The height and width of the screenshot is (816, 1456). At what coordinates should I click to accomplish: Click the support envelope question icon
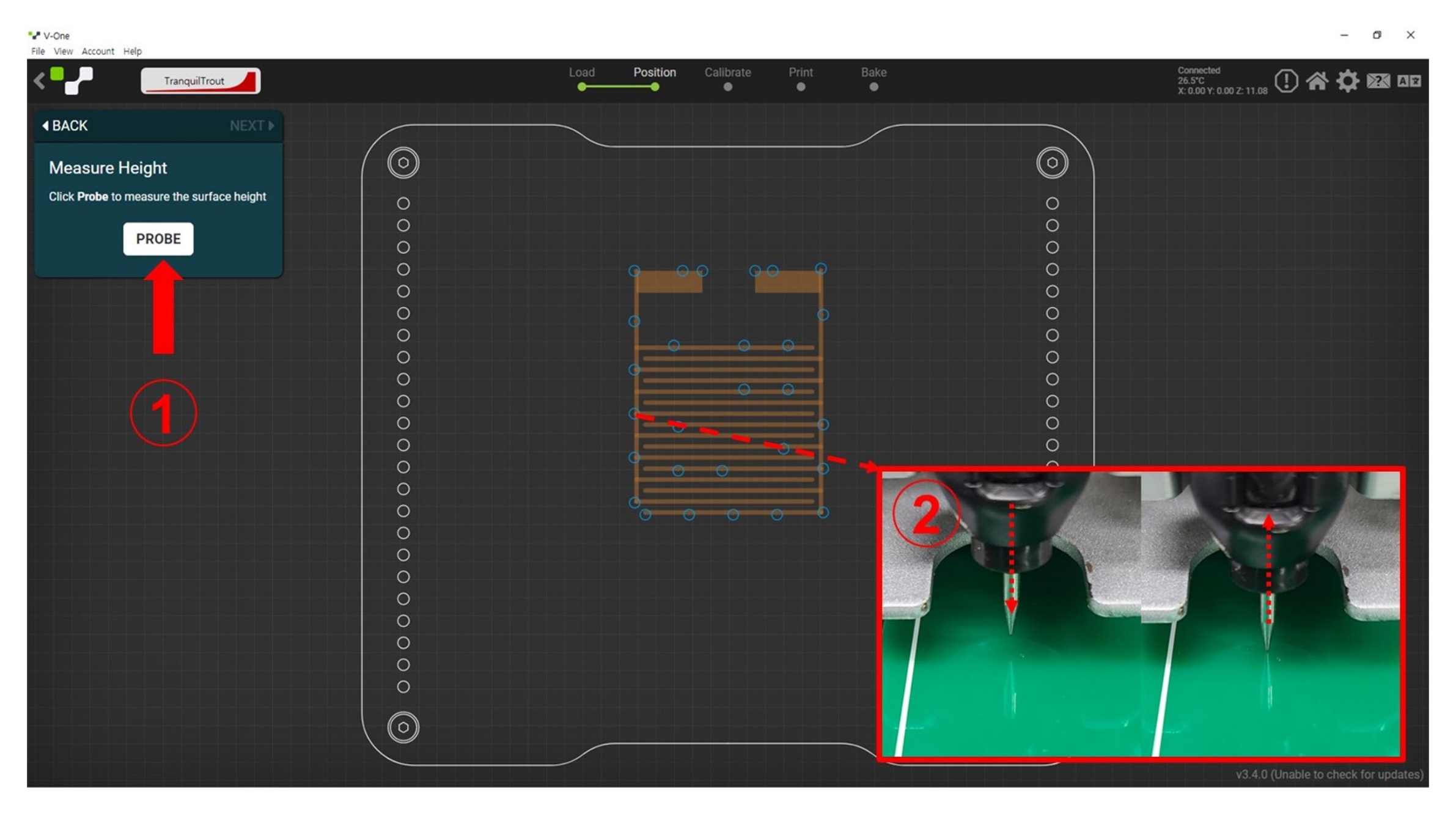coord(1378,81)
